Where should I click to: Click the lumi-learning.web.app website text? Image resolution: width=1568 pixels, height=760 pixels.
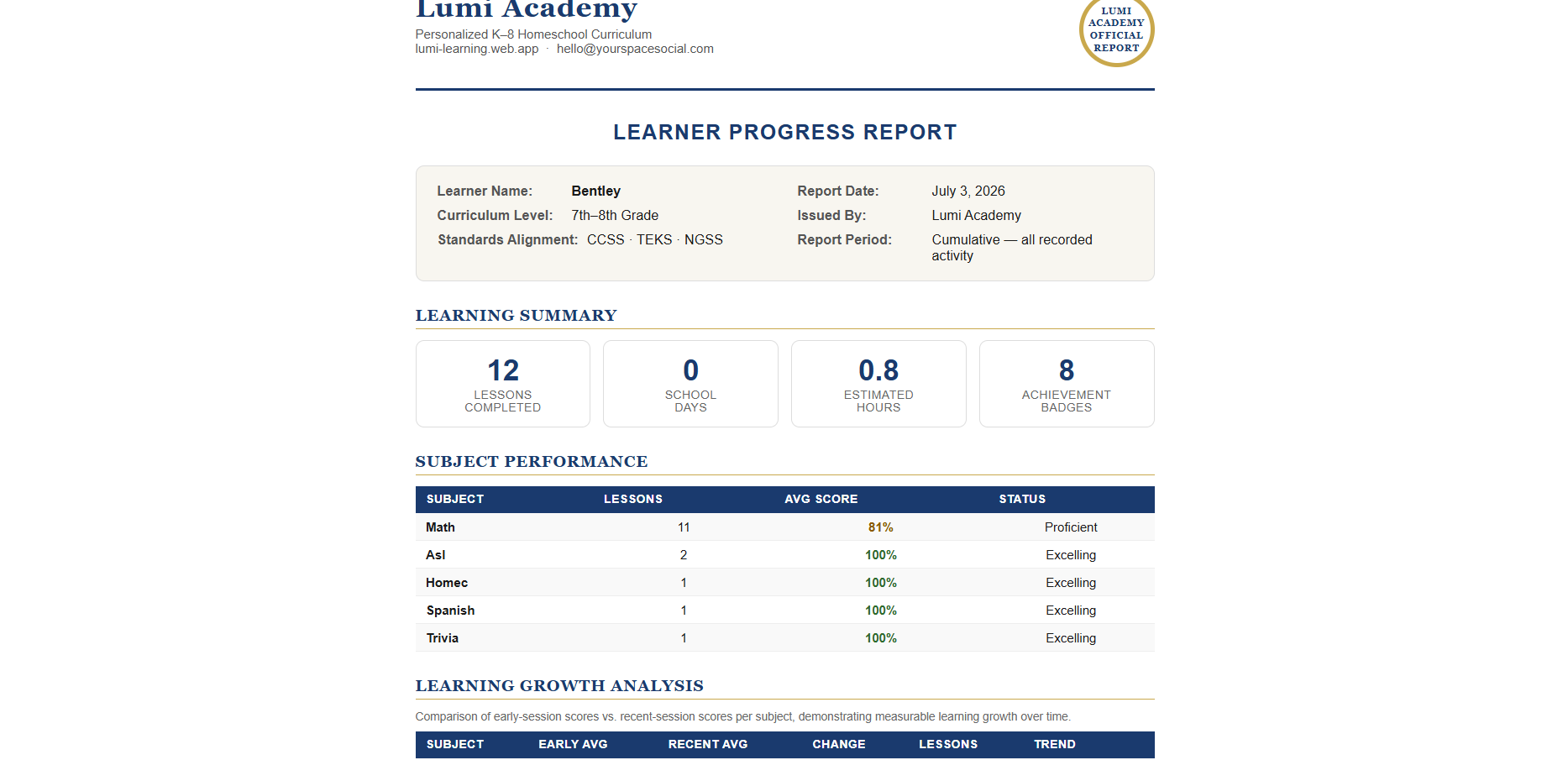point(477,49)
